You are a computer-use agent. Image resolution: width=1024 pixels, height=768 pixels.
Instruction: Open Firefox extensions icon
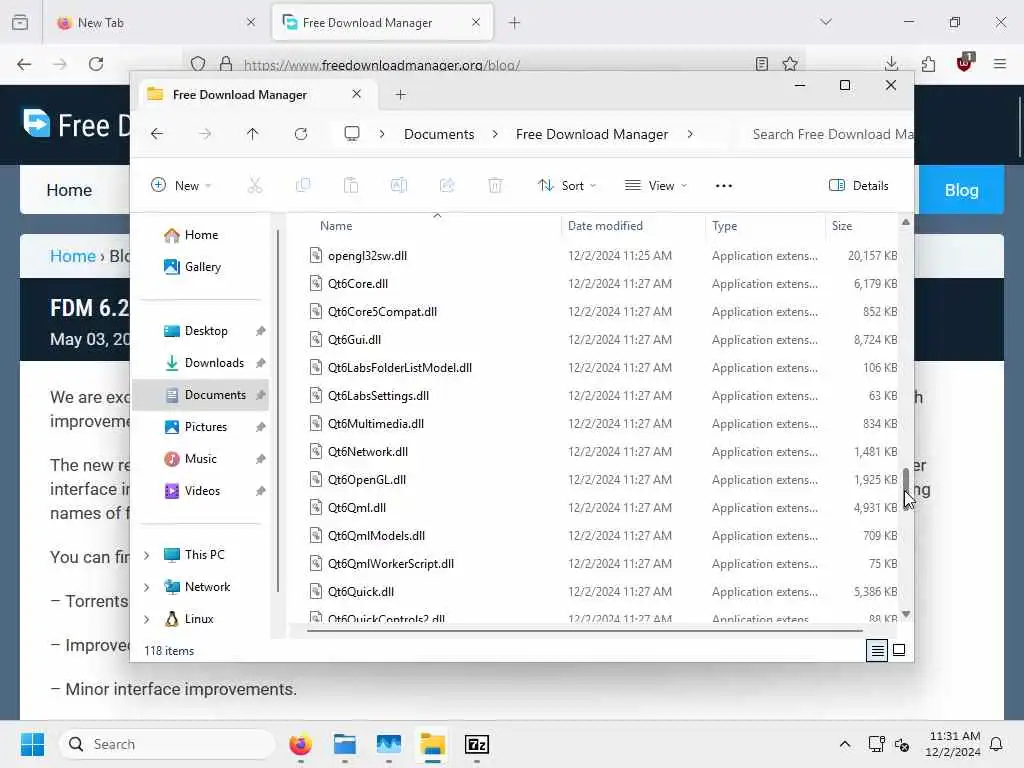click(928, 64)
